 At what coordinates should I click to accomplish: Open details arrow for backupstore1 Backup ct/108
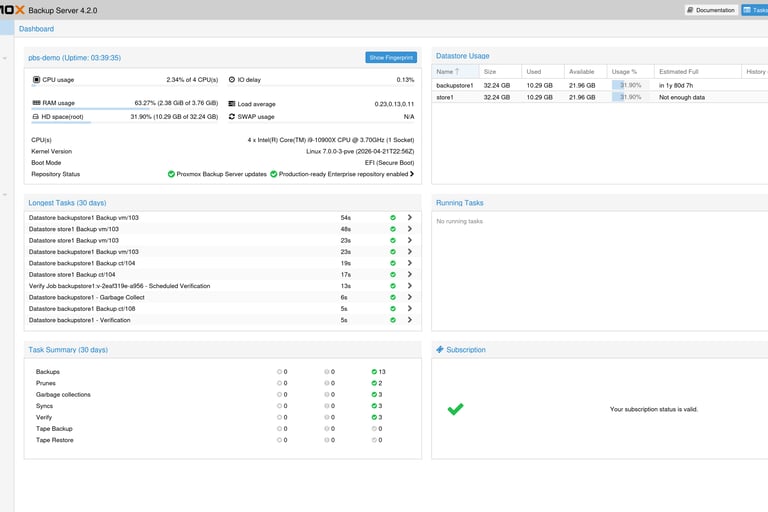point(409,309)
